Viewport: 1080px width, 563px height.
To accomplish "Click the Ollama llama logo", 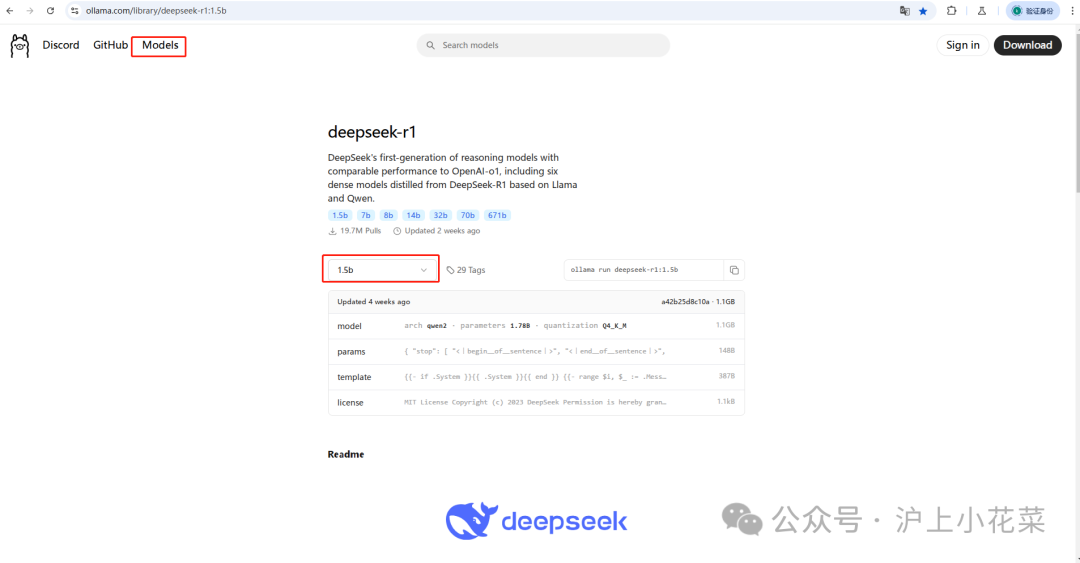I will [20, 45].
